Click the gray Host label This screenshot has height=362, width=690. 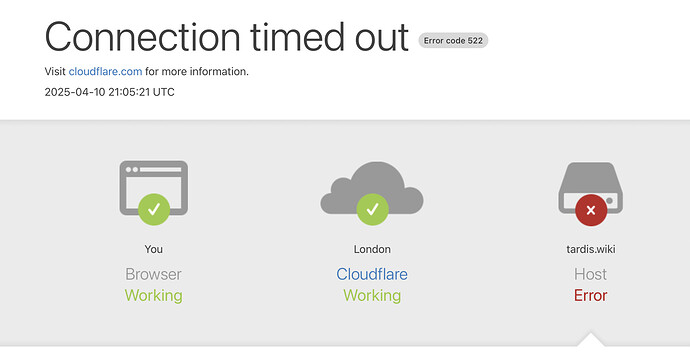point(591,274)
